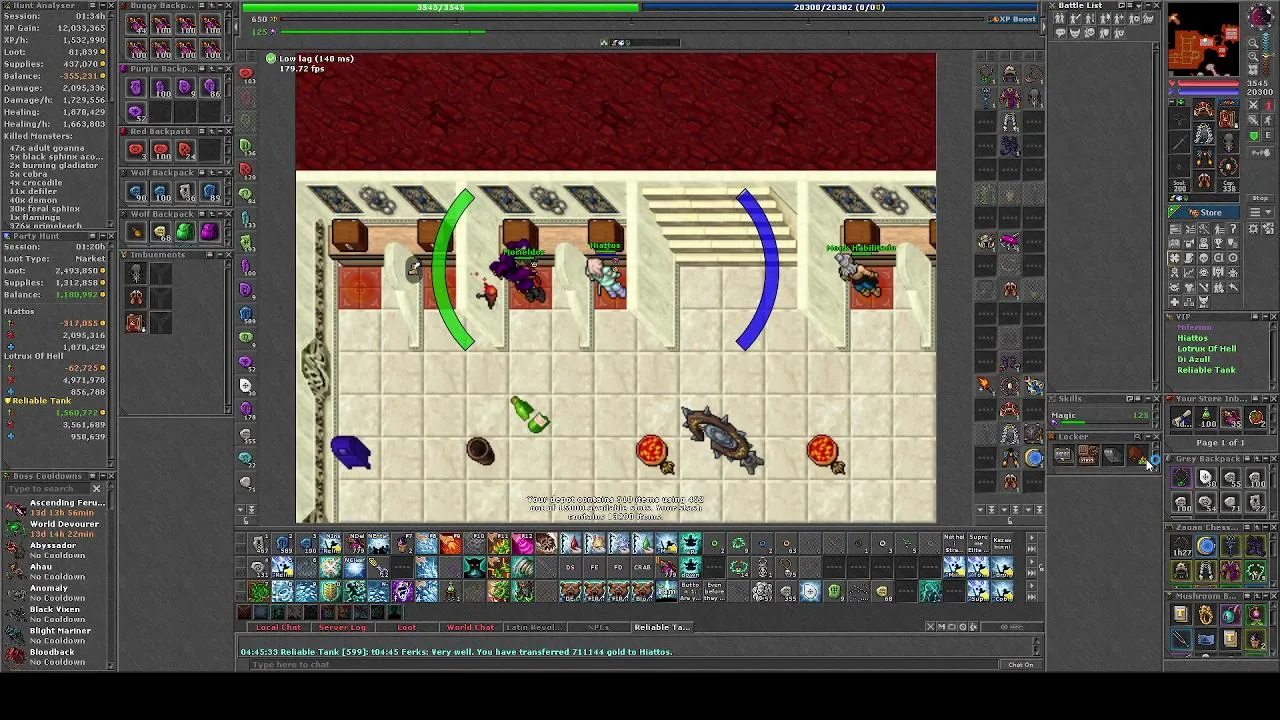Switch to World Chat tab
Viewport: 1280px width, 720px height.
(x=470, y=627)
